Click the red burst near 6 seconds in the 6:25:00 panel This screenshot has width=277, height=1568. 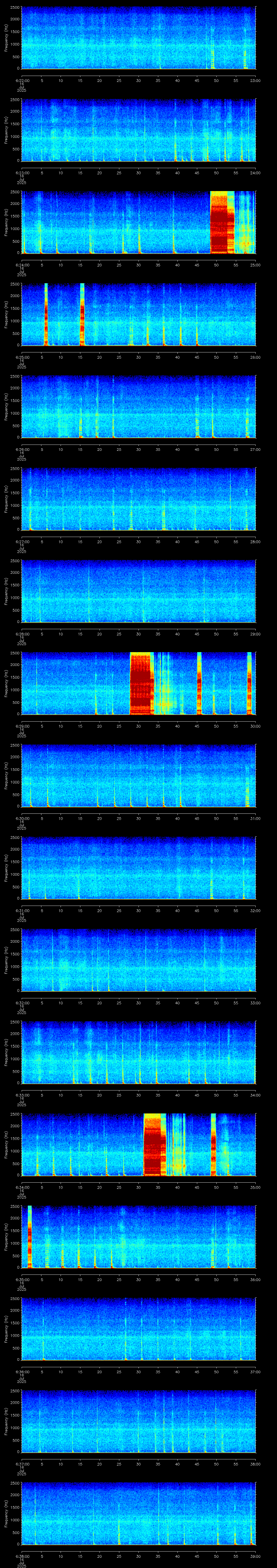(x=46, y=315)
